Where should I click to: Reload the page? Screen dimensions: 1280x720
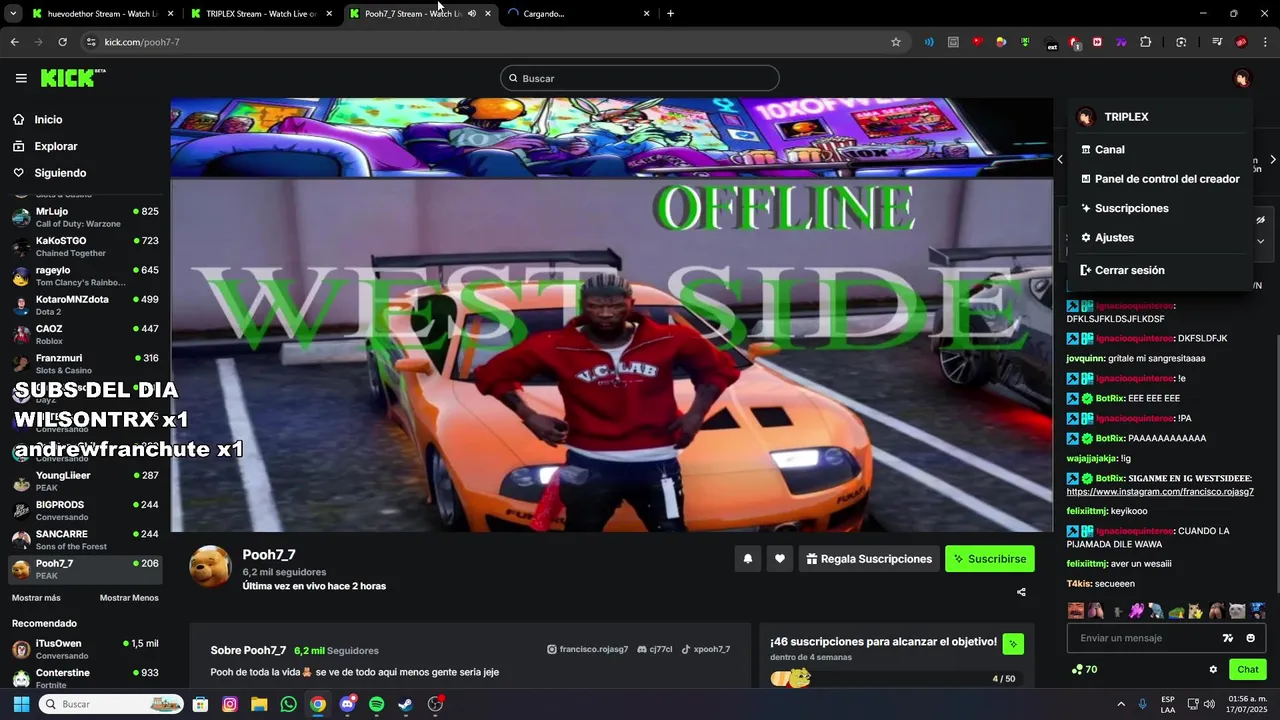tap(62, 42)
